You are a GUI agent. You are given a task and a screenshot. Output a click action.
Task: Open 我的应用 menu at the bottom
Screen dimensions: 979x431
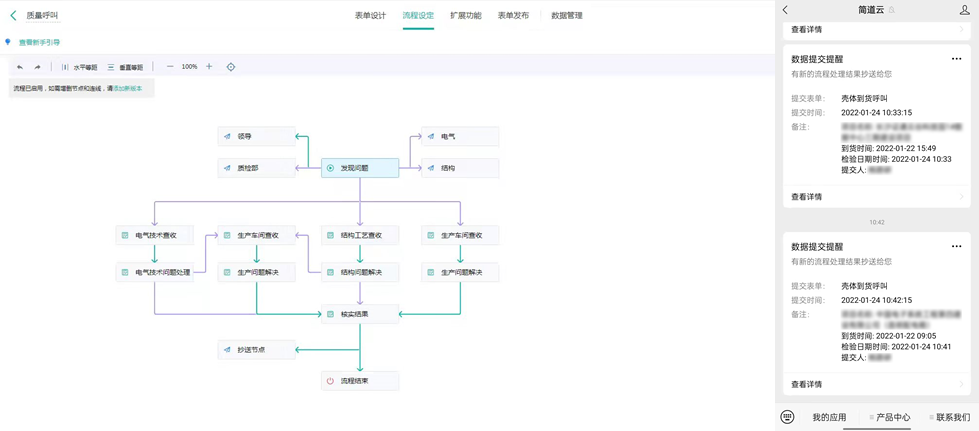(x=829, y=417)
